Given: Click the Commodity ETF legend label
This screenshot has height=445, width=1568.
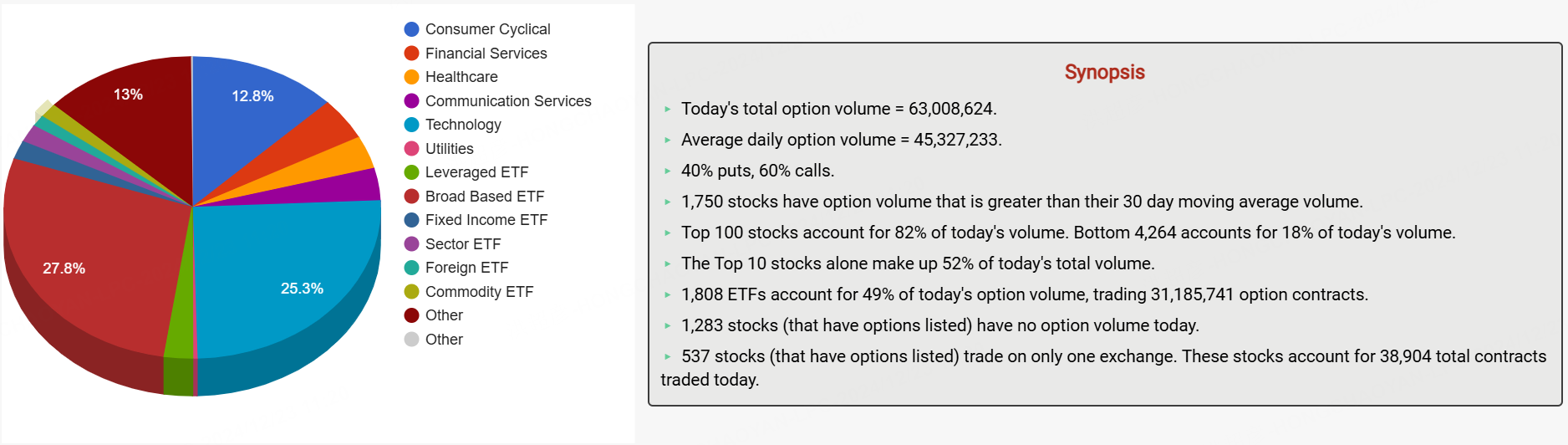Looking at the screenshot, I should [x=479, y=292].
